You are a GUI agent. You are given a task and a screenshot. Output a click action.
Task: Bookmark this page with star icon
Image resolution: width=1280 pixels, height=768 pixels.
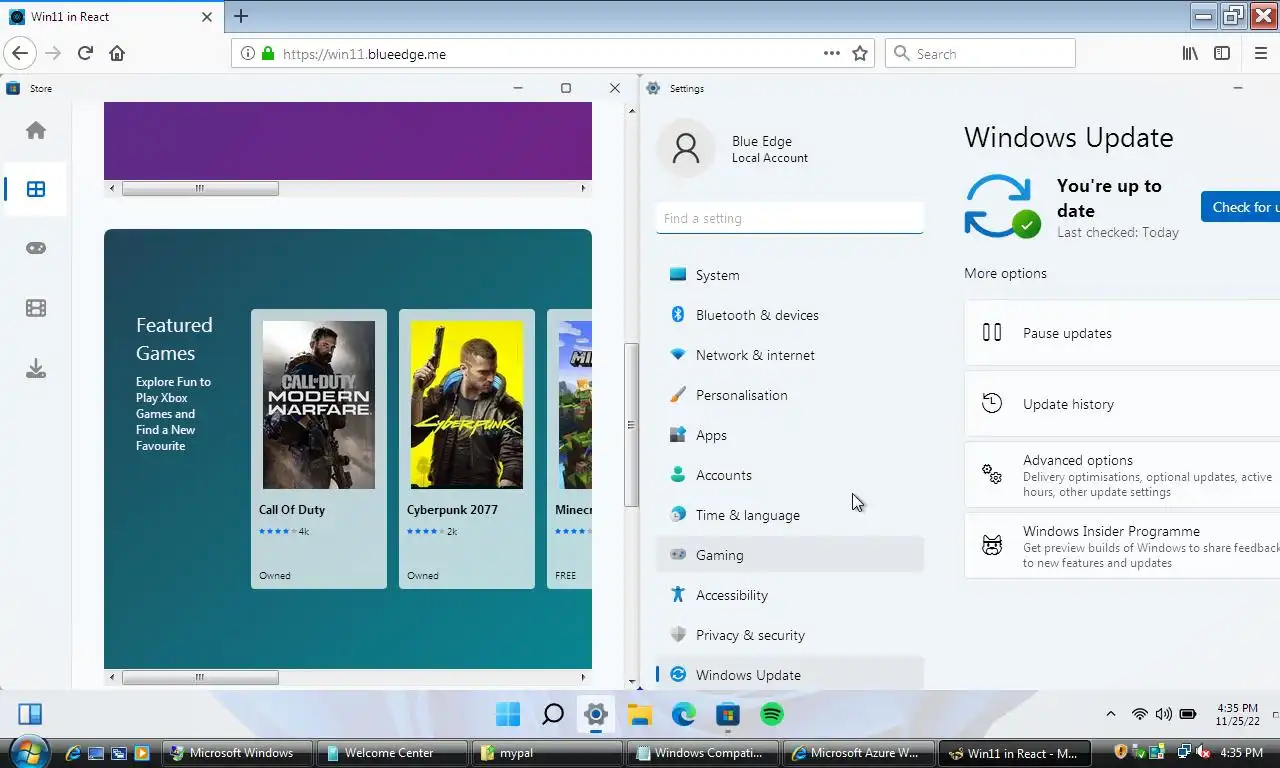coord(860,53)
